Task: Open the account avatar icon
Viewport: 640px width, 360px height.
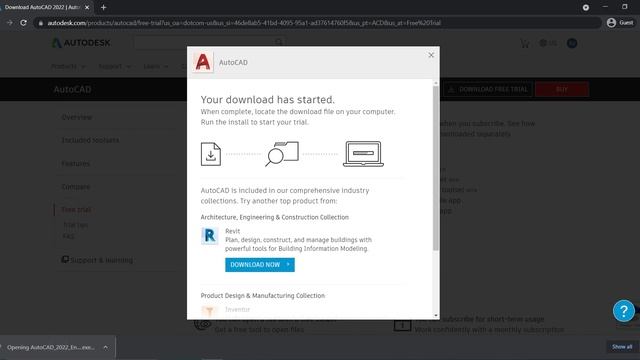Action: [x=572, y=43]
